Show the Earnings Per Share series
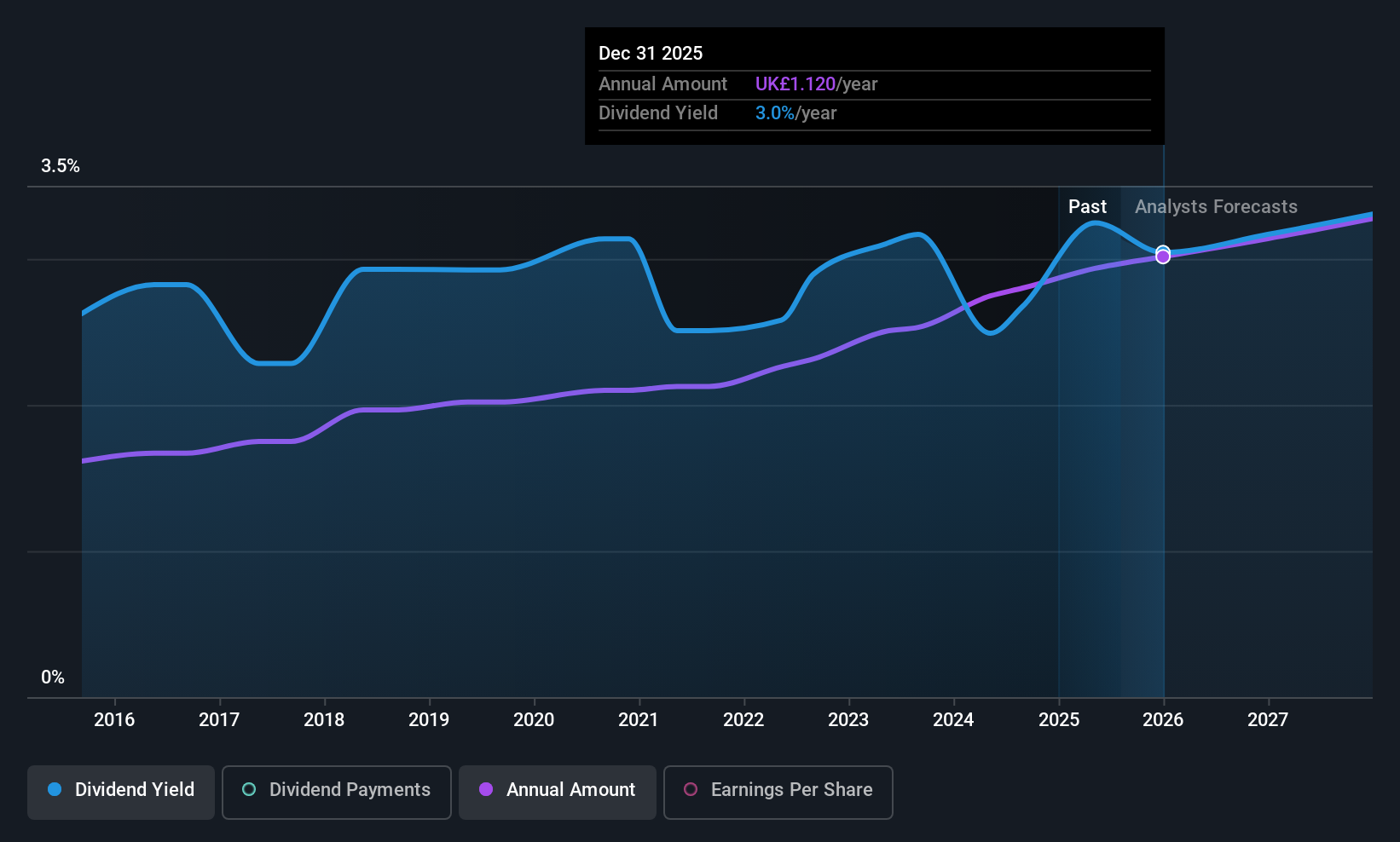The image size is (1400, 842). point(778,792)
